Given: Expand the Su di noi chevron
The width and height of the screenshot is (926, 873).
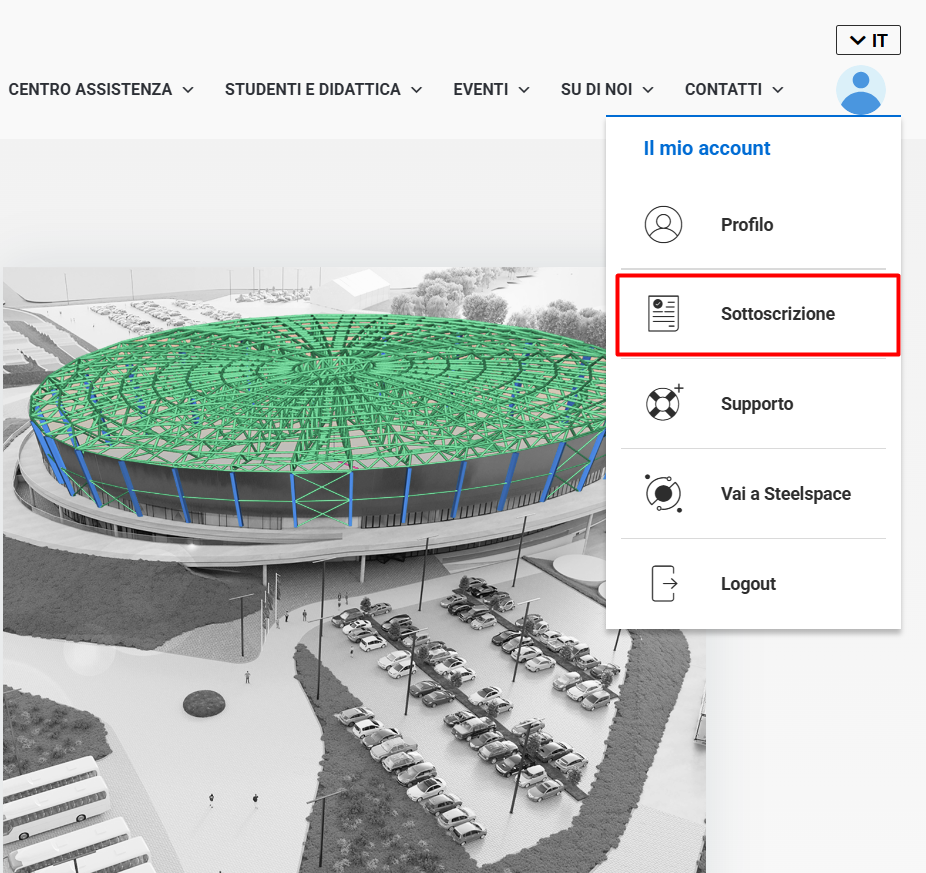Looking at the screenshot, I should [x=648, y=90].
